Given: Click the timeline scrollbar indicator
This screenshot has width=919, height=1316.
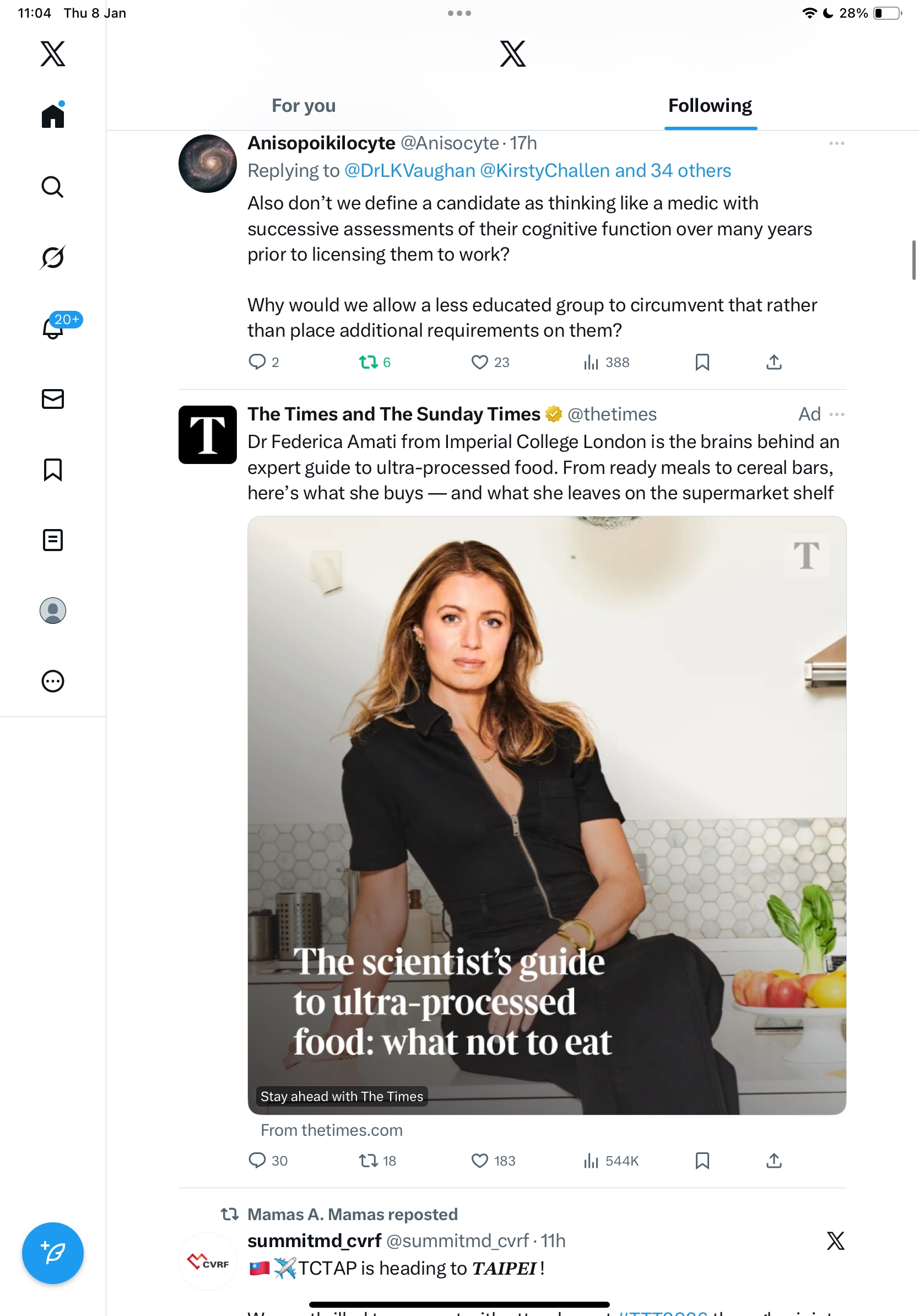Looking at the screenshot, I should pos(913,260).
